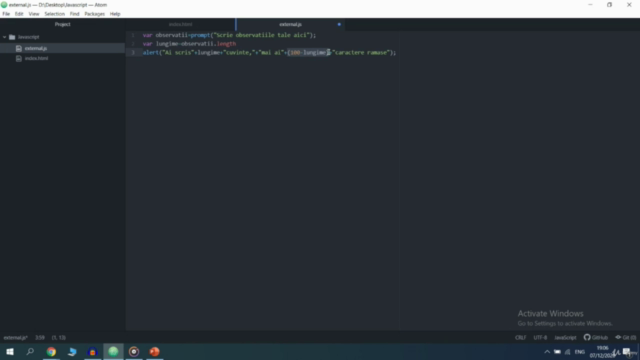Change the CRLF line ending setting
This screenshot has height=360, width=640.
pos(520,338)
